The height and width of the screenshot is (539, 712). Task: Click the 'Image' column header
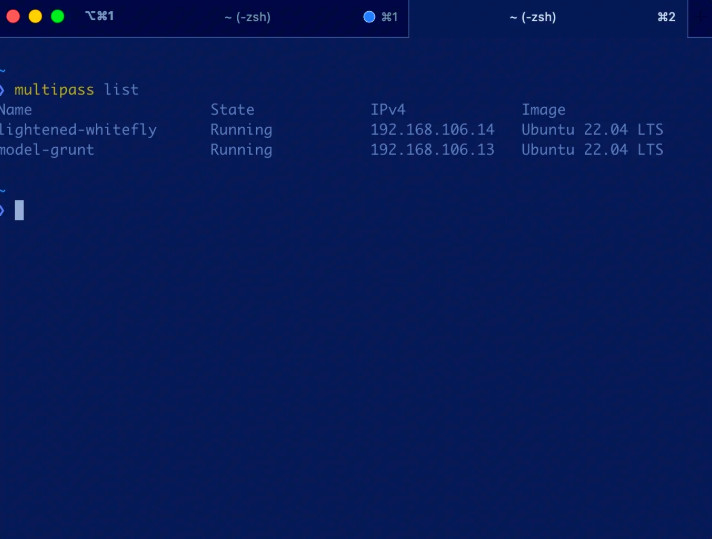point(544,110)
